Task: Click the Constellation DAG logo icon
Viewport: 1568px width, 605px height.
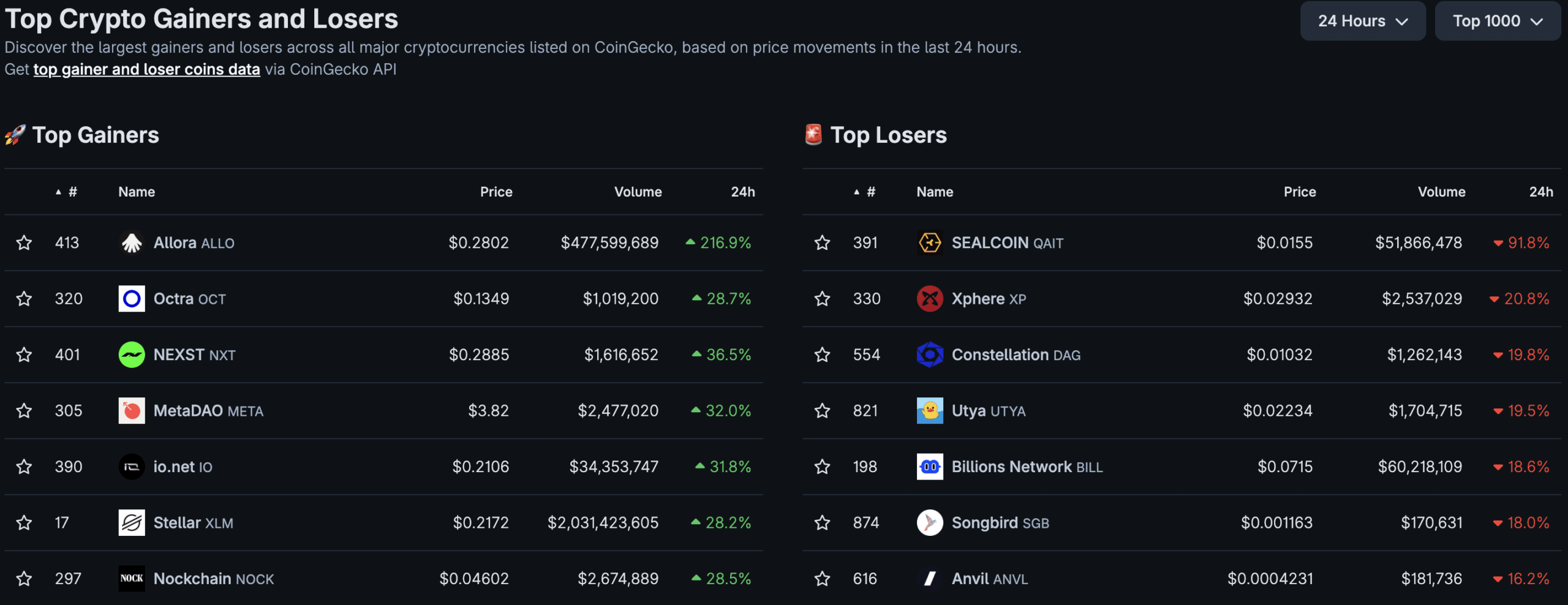Action: (x=930, y=355)
